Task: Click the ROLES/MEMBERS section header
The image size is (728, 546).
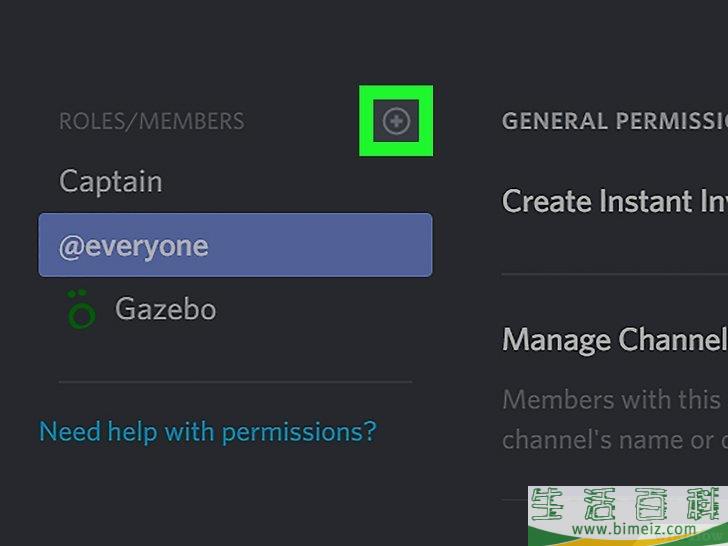Action: coord(151,122)
